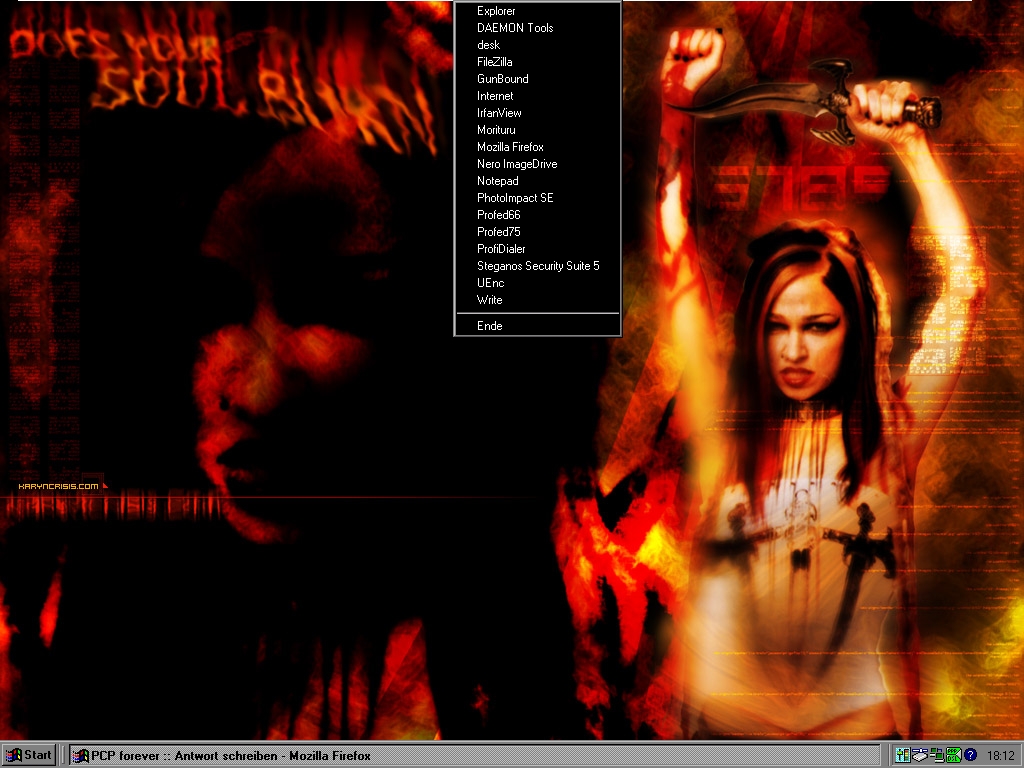1024x768 pixels.
Task: Click the 18:12 taskbar clock
Action: [1000, 756]
